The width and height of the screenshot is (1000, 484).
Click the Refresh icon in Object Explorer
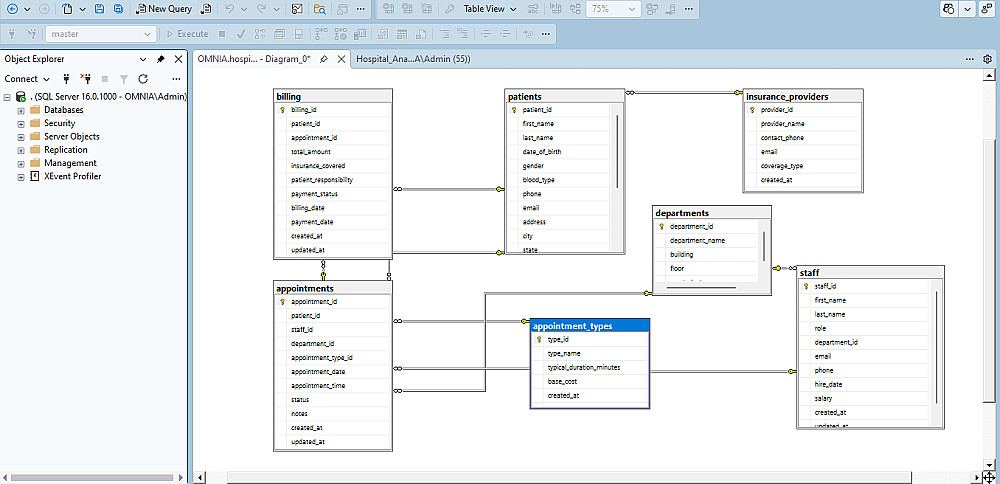pyautogui.click(x=143, y=79)
